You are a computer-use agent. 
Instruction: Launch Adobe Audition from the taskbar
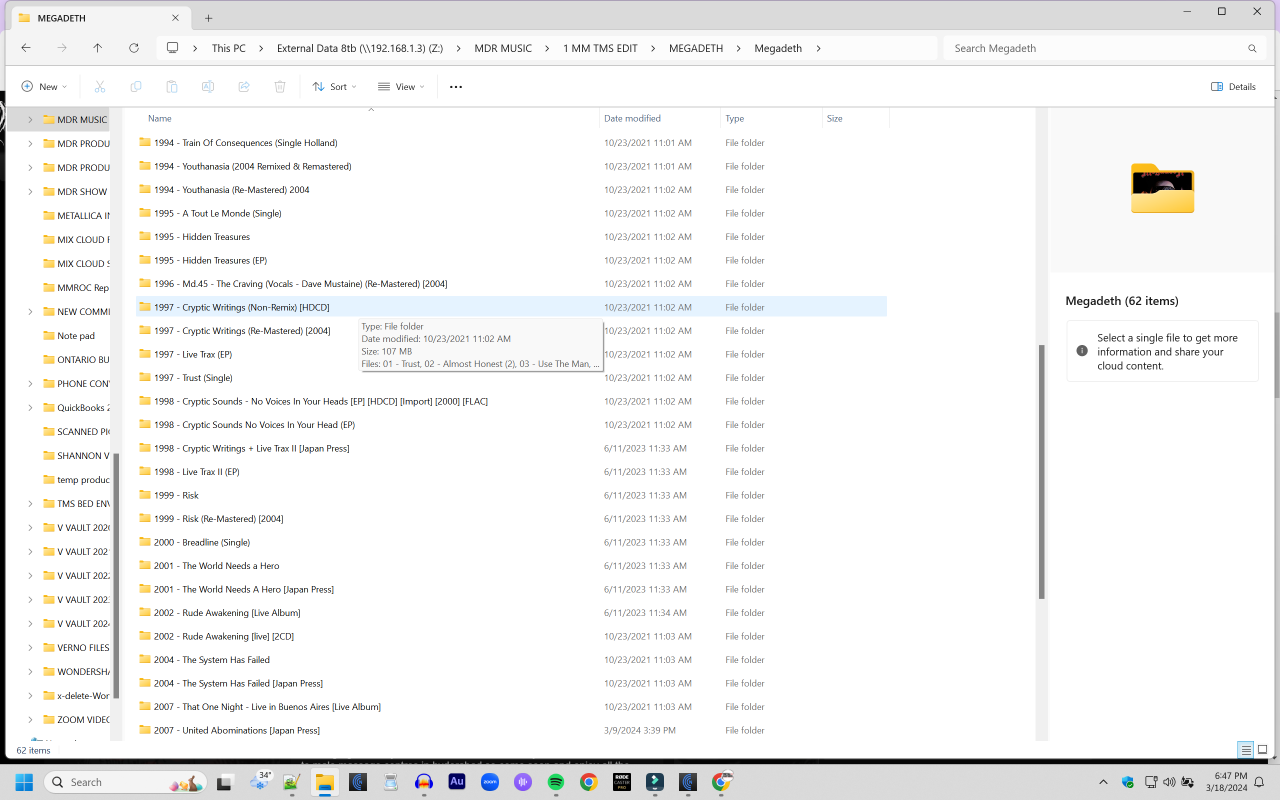tap(457, 782)
